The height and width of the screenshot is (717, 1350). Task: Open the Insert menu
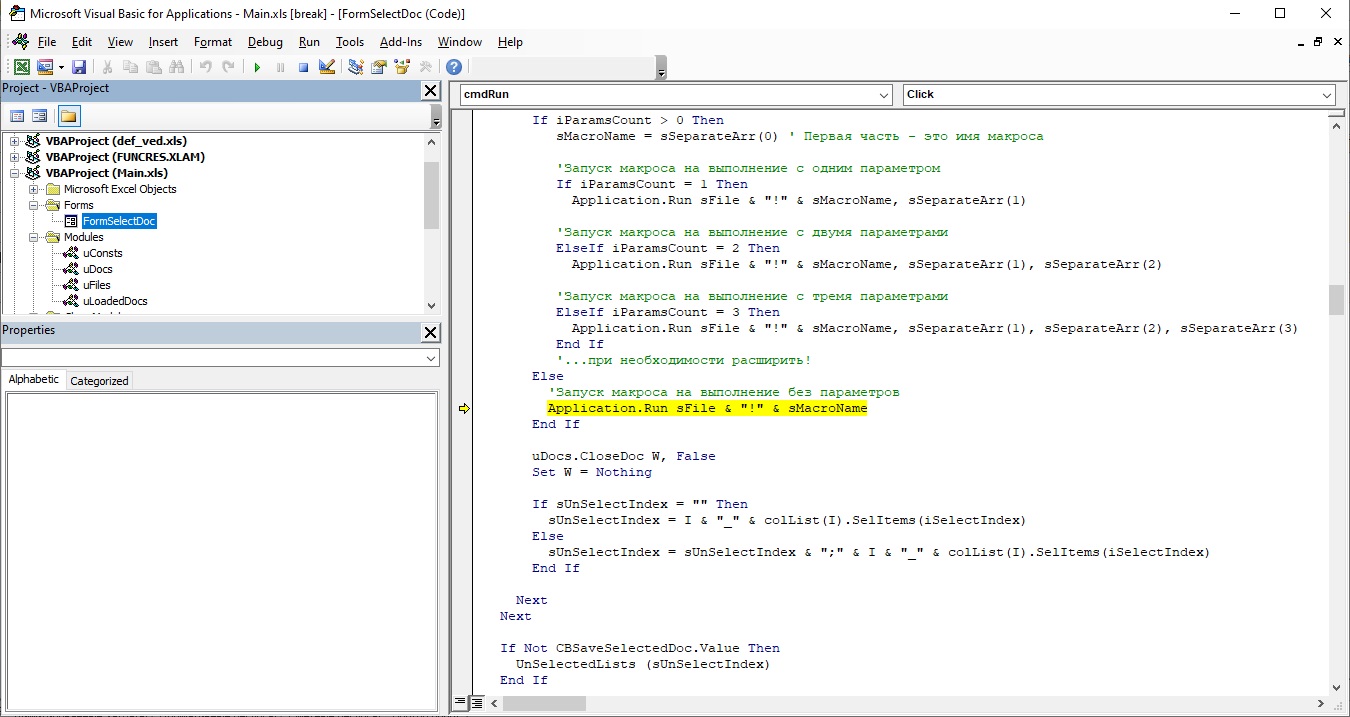[163, 42]
